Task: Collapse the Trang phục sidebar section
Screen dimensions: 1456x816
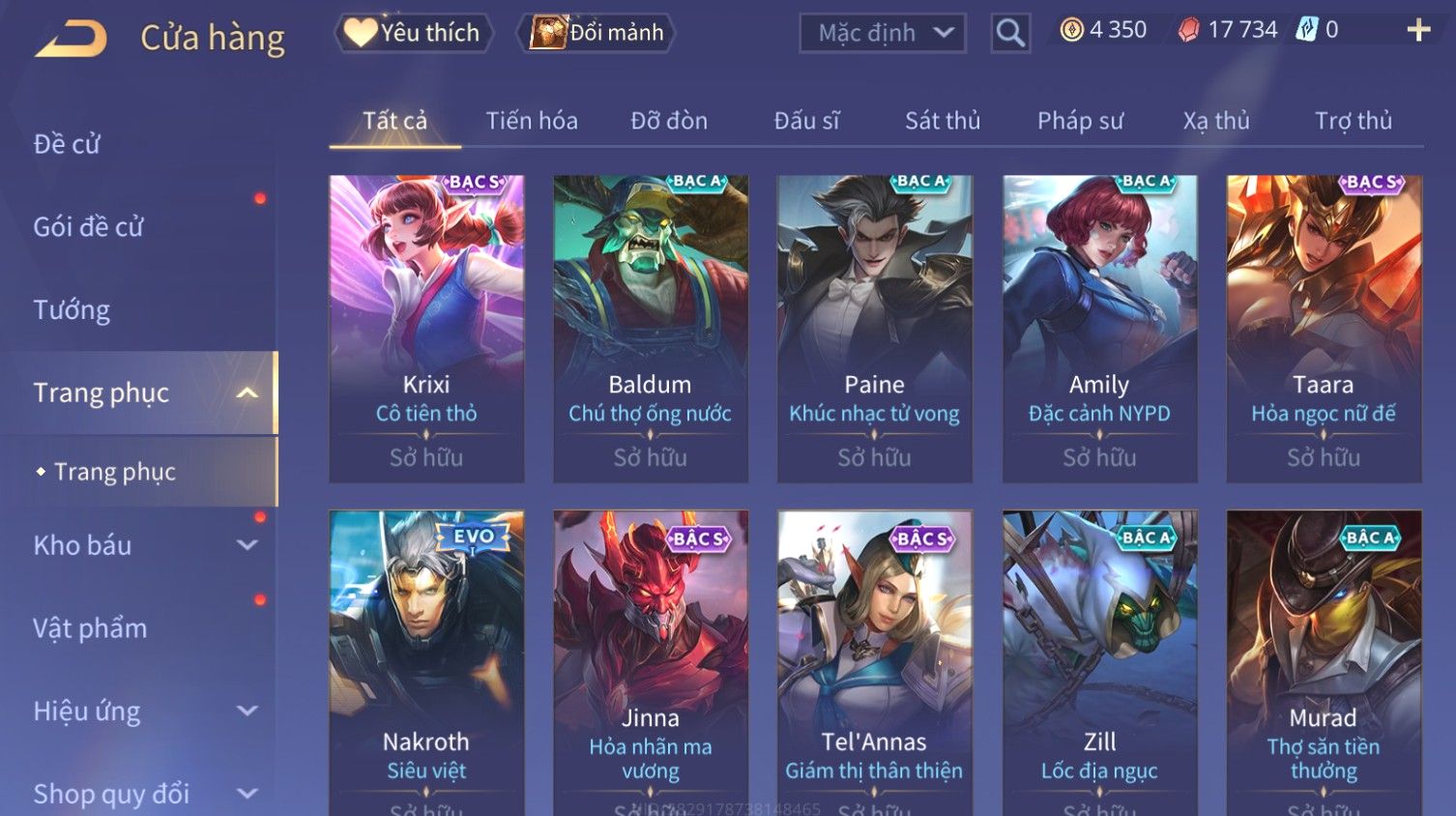Action: pyautogui.click(x=248, y=393)
